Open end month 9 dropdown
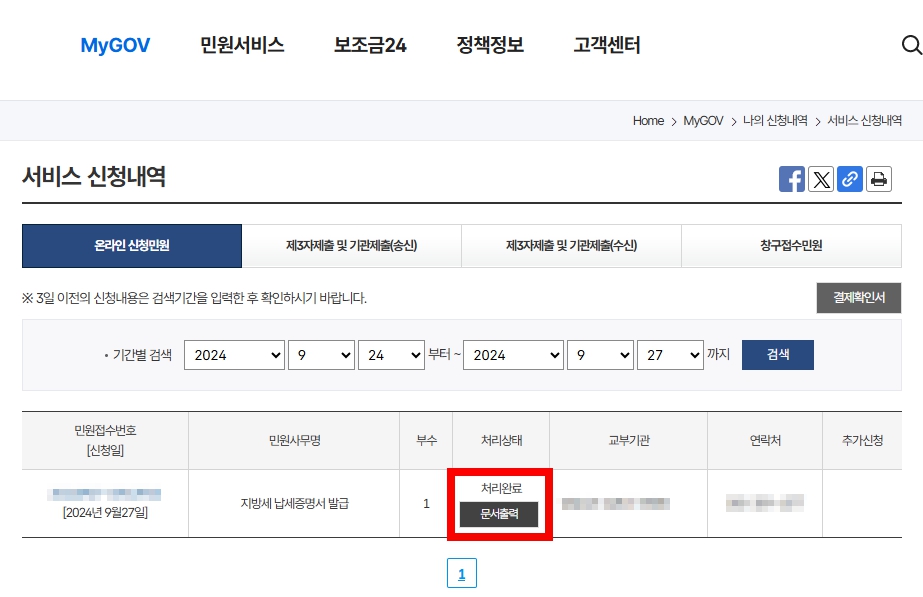 pyautogui.click(x=600, y=355)
